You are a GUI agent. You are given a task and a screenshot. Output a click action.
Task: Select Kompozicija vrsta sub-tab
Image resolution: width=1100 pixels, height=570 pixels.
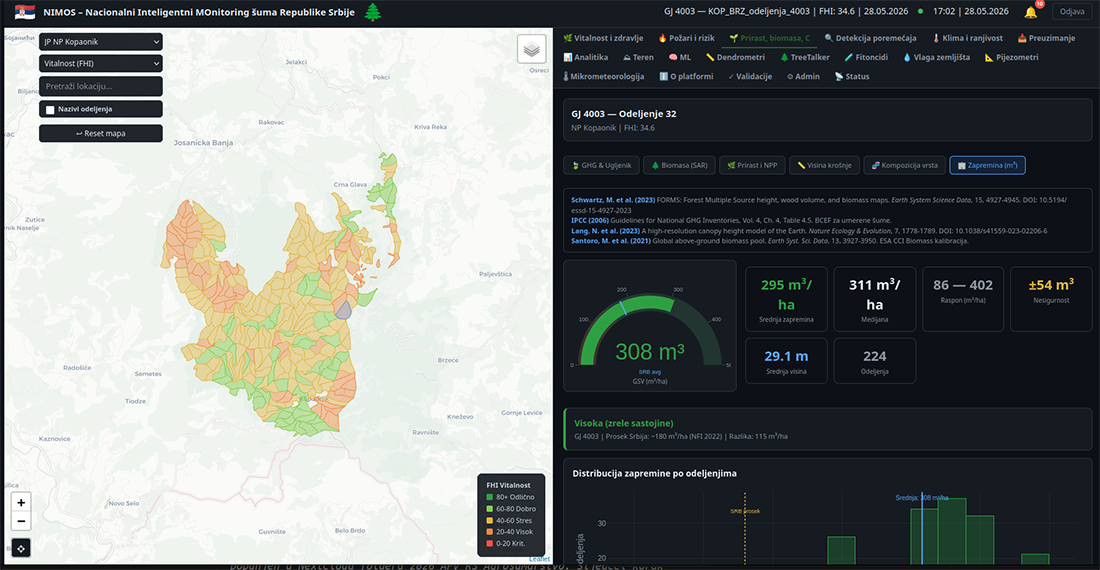pyautogui.click(x=904, y=165)
